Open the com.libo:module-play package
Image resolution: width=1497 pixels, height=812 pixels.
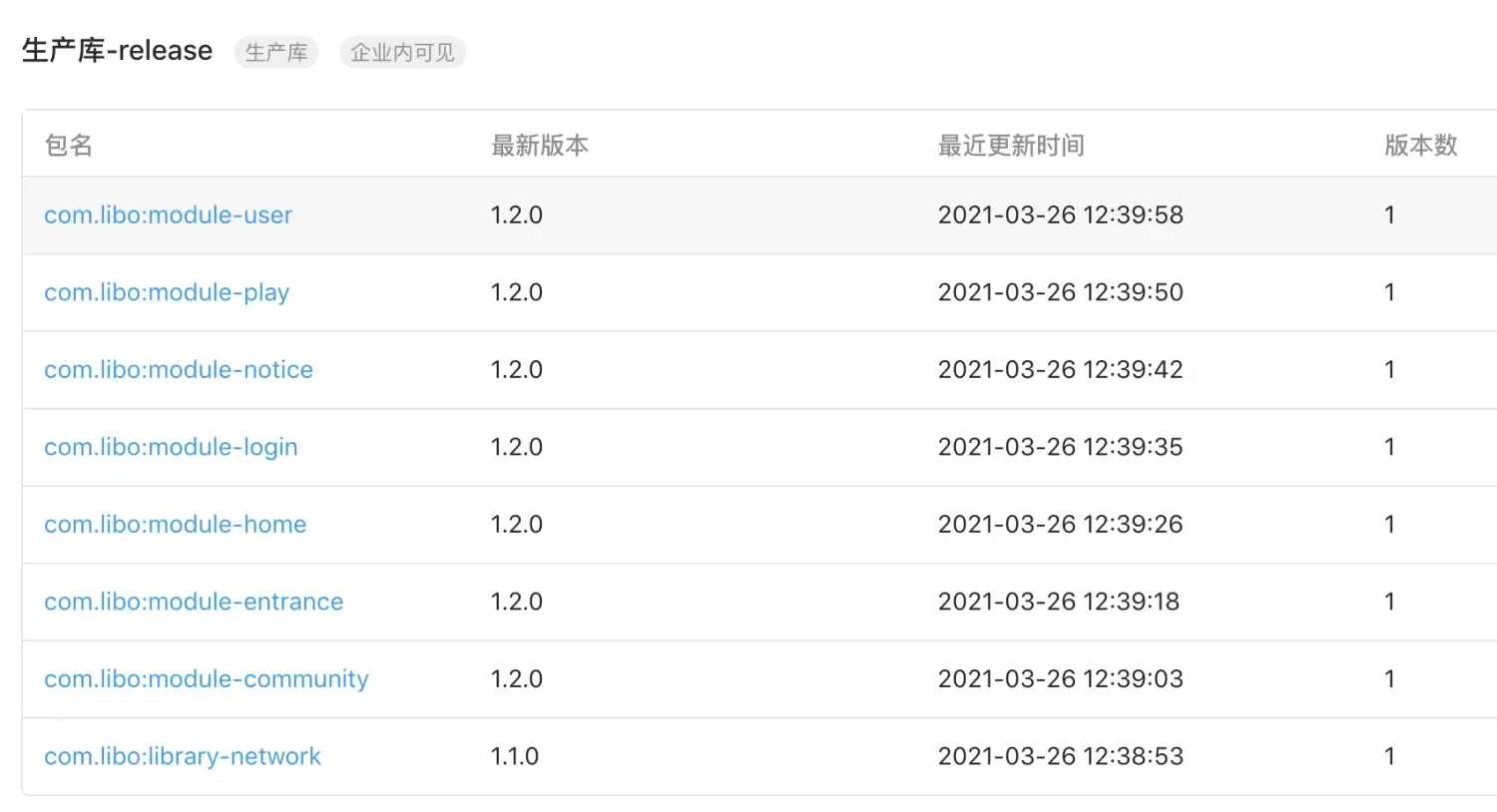[x=166, y=292]
